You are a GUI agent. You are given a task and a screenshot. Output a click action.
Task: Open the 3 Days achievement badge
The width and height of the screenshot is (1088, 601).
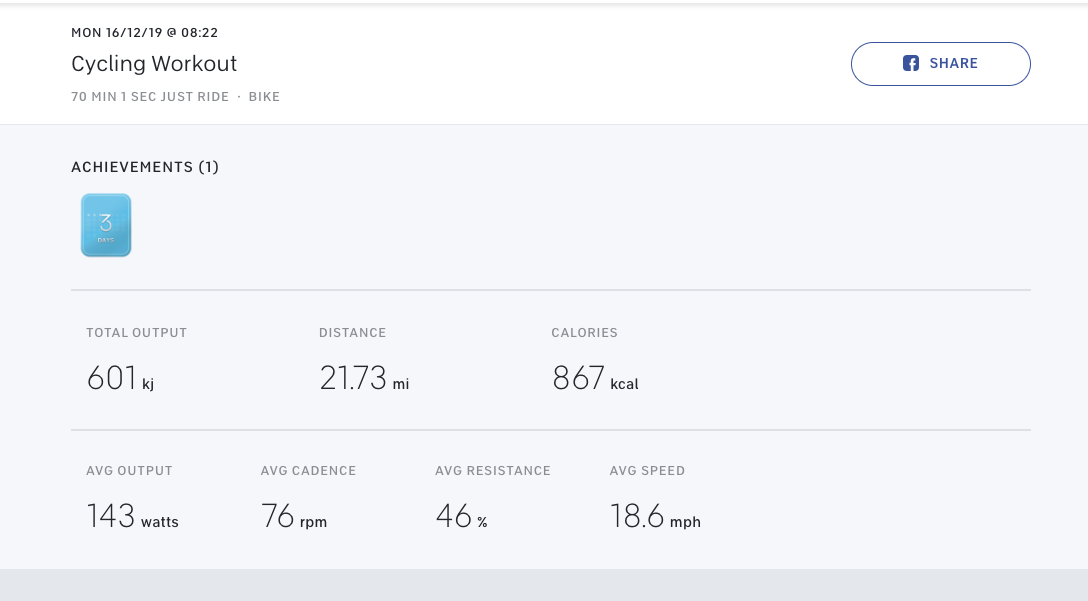pyautogui.click(x=106, y=225)
